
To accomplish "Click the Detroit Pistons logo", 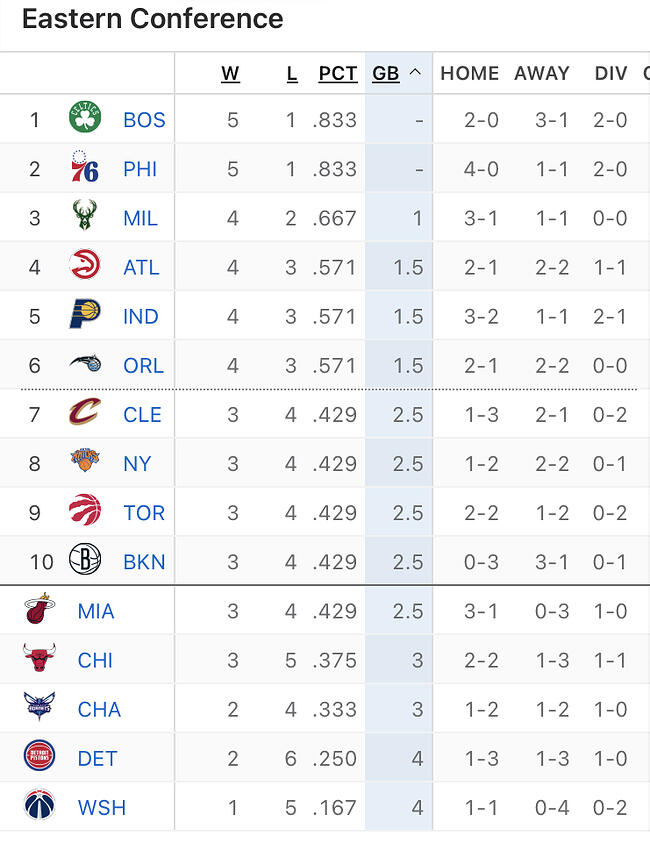I will (x=40, y=758).
